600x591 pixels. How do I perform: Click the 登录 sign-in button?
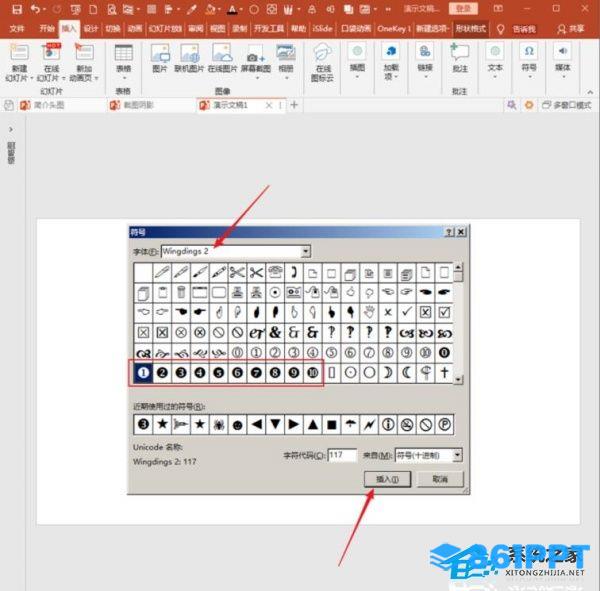(x=463, y=8)
